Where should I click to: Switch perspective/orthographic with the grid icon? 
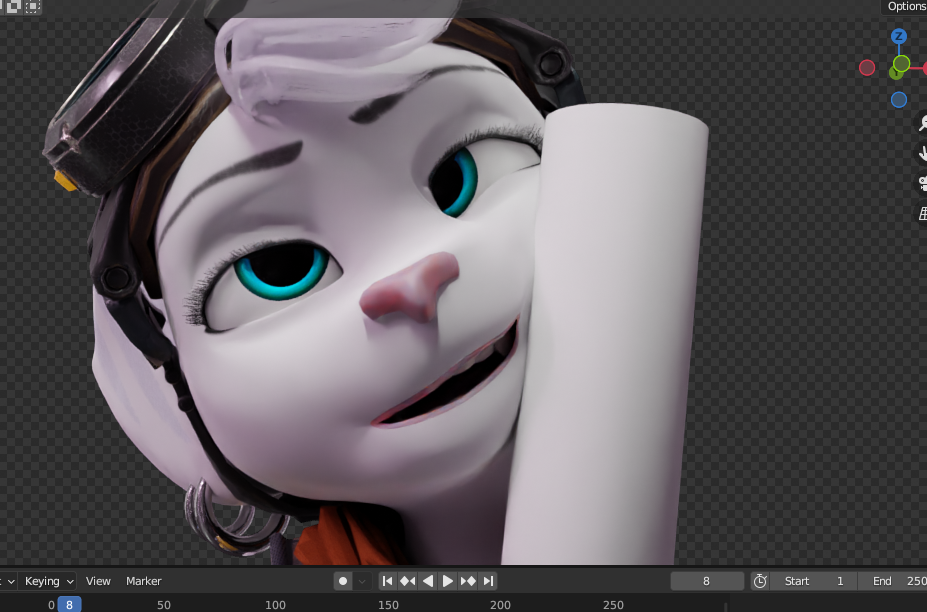(x=922, y=213)
